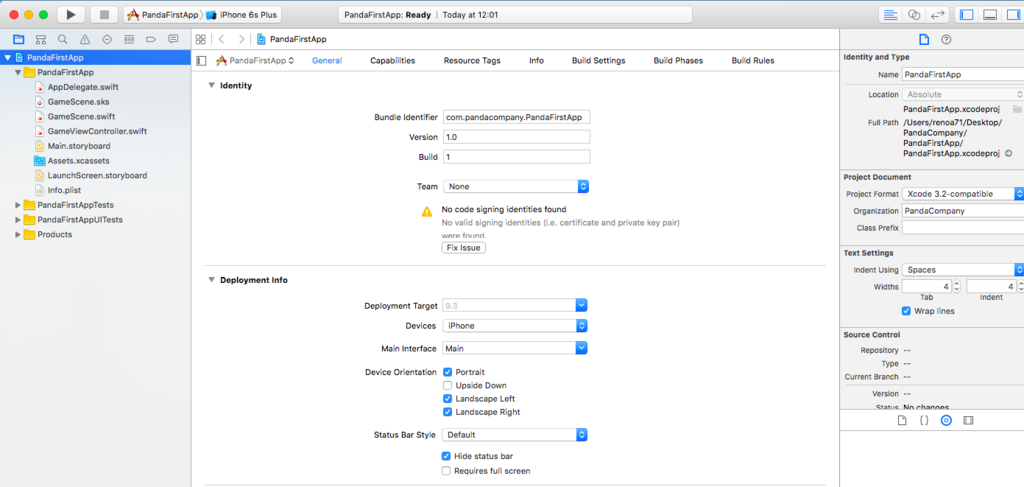Toggle Hide status bar checkbox

coord(446,456)
